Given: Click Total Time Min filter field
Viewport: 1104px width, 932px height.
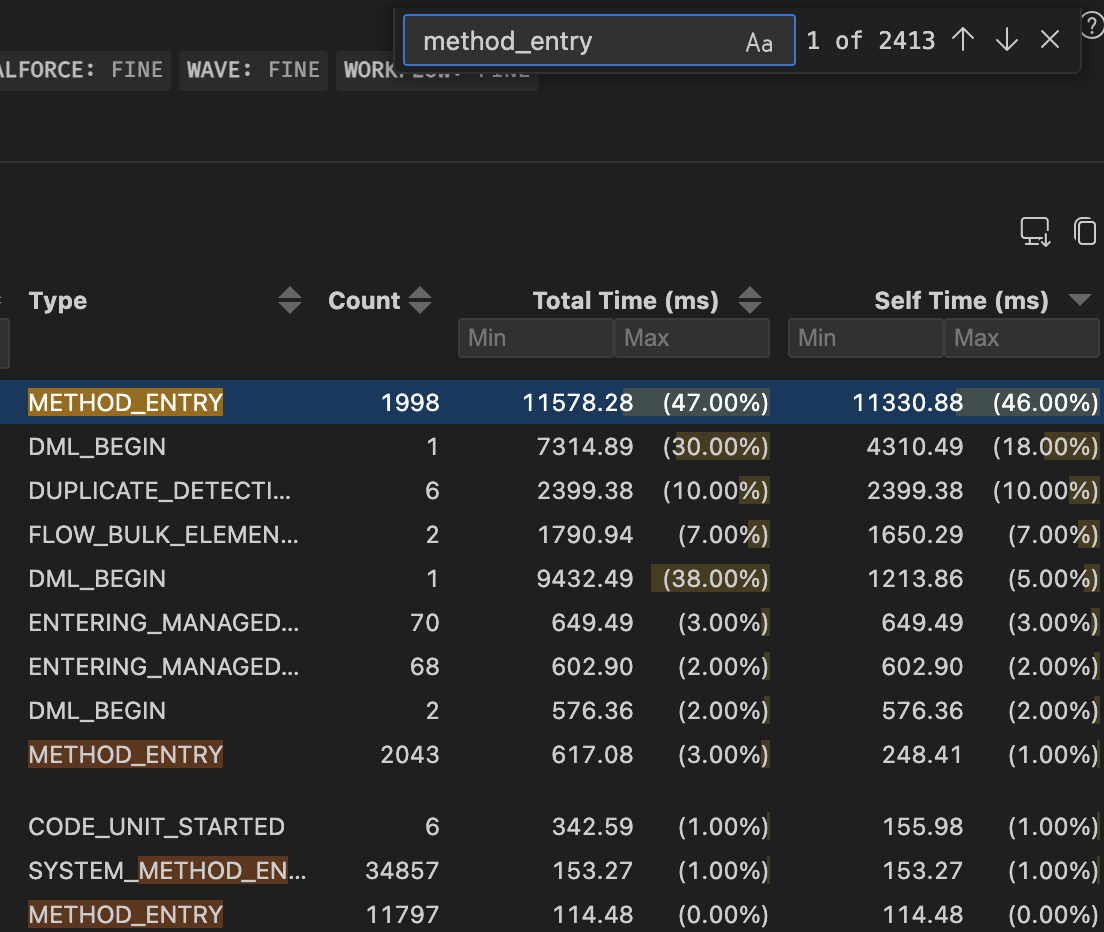Looking at the screenshot, I should coord(536,338).
